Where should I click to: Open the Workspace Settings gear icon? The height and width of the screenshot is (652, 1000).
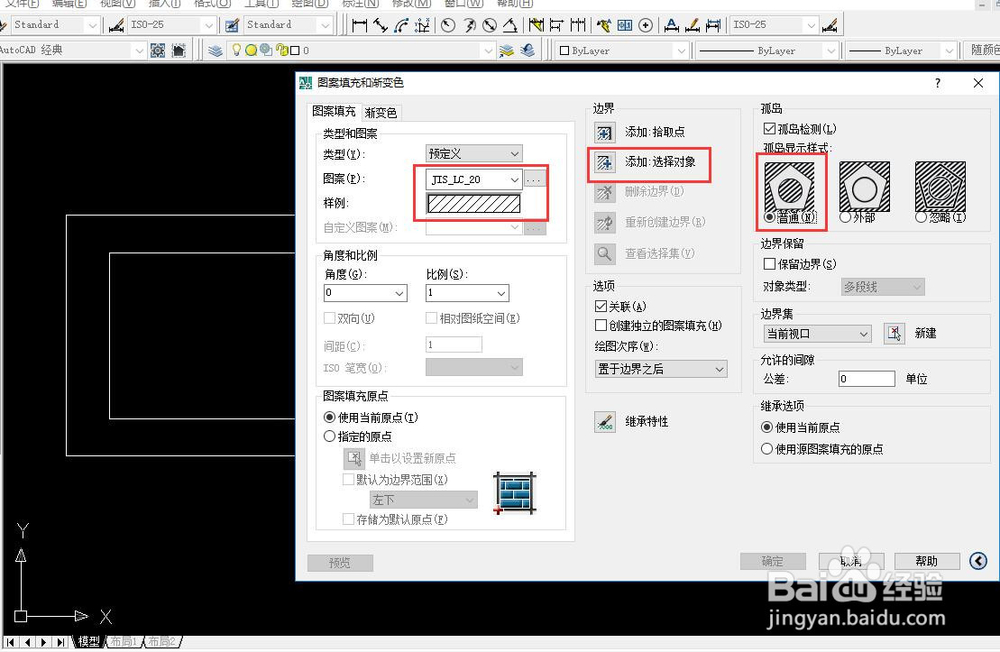(x=158, y=50)
